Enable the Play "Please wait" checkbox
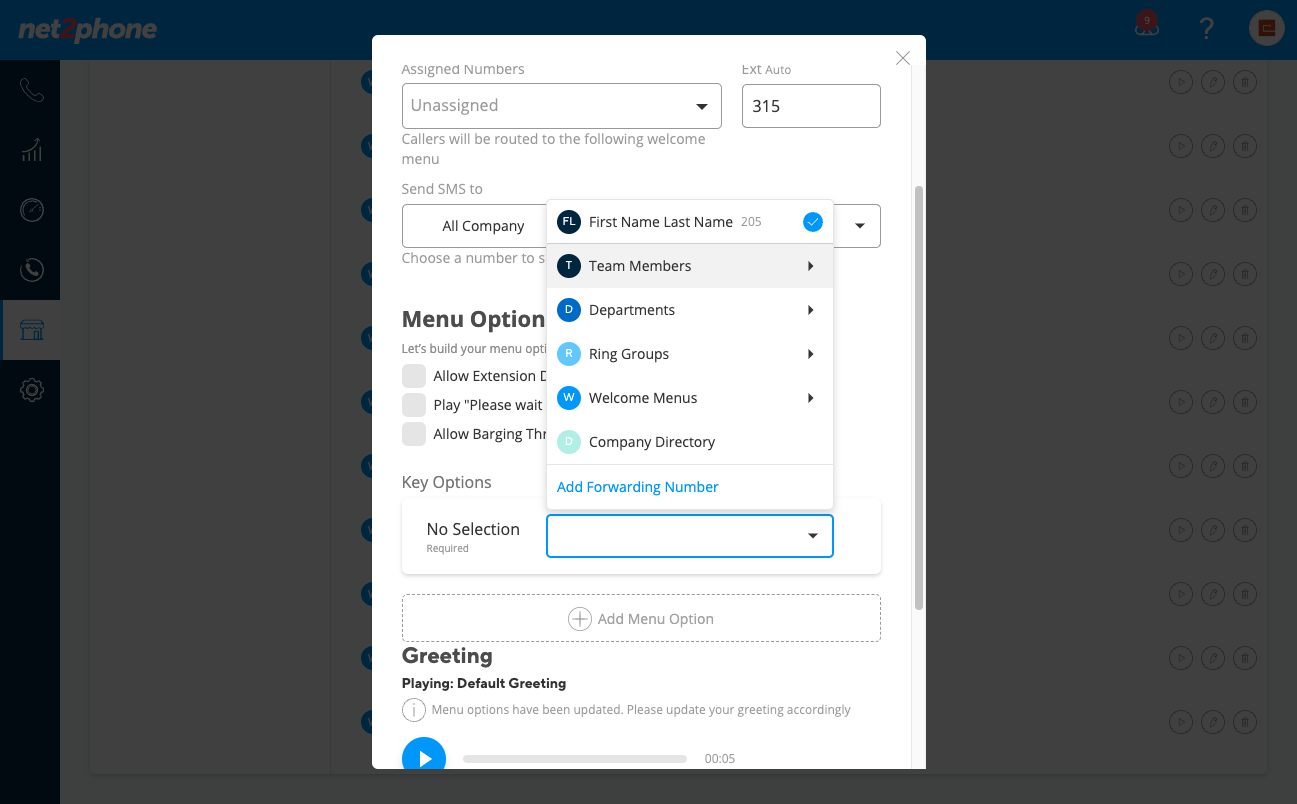The height and width of the screenshot is (804, 1297). click(x=414, y=405)
